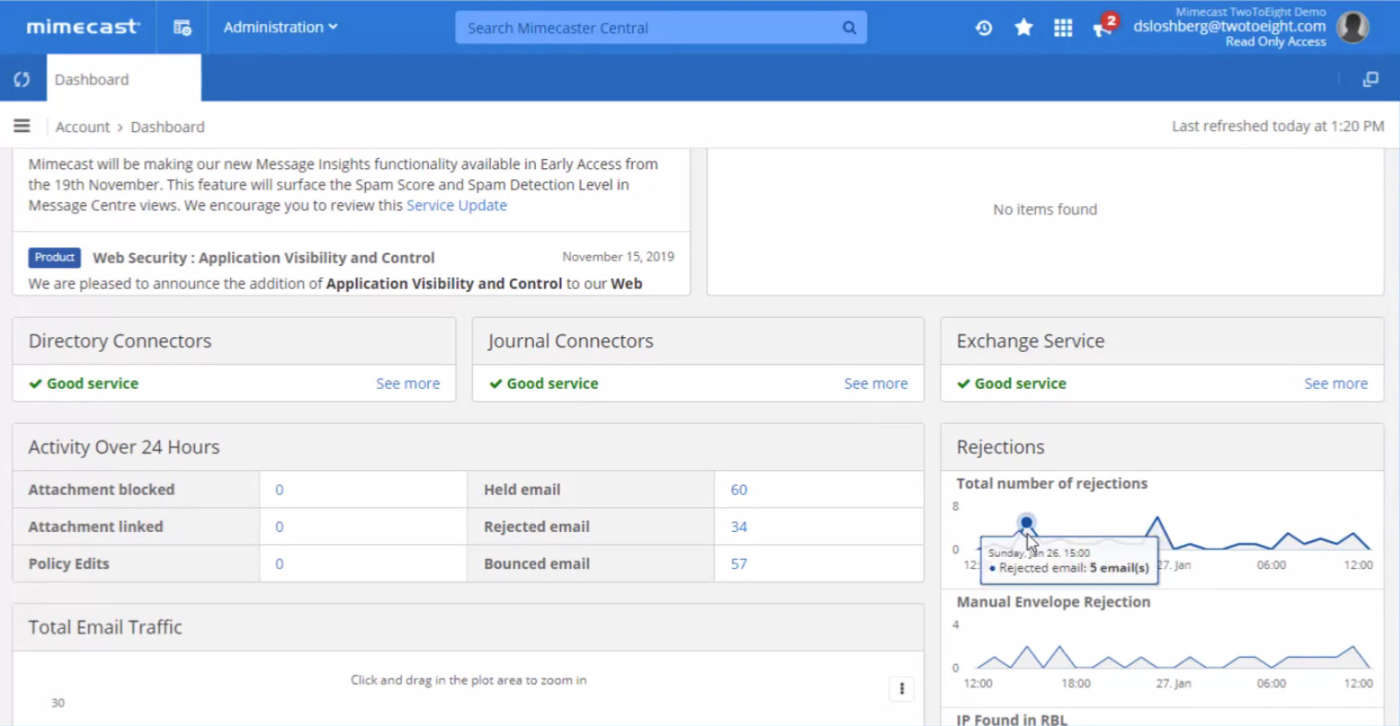Open the apps grid icon

tap(1063, 28)
